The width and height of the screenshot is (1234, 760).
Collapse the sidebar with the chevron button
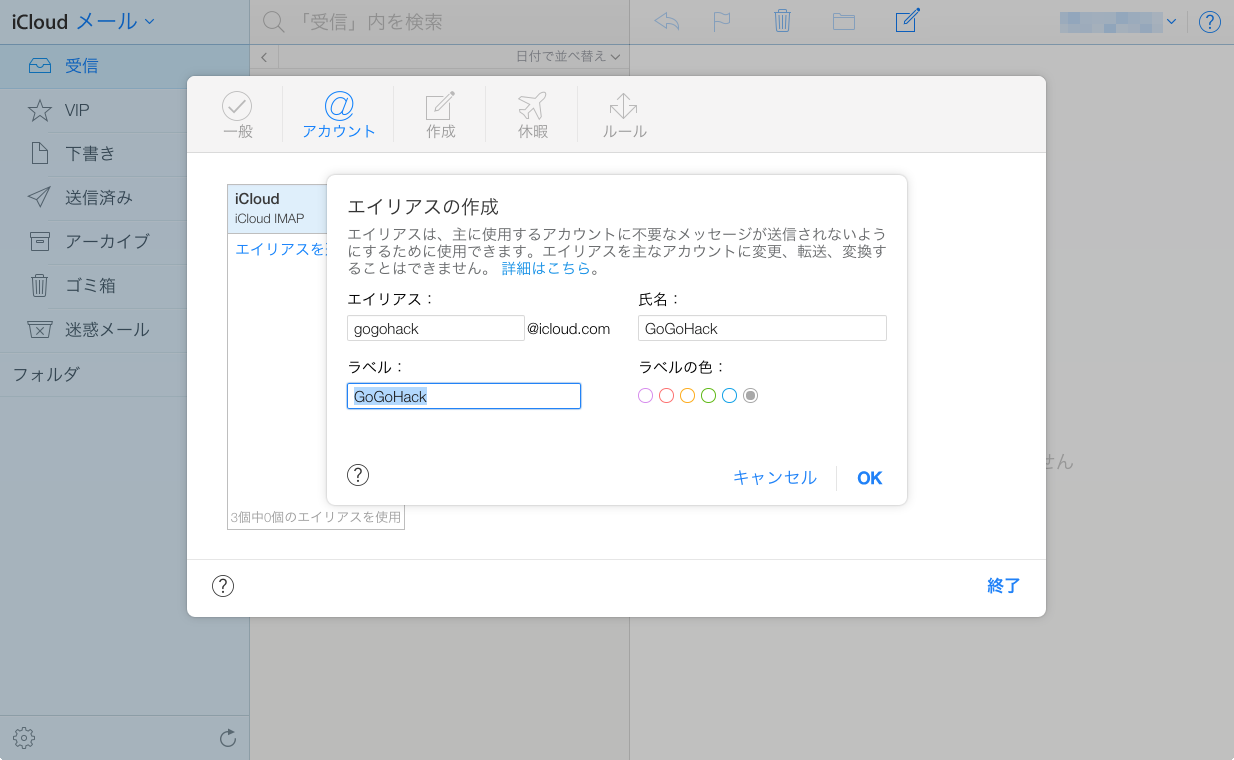click(264, 57)
